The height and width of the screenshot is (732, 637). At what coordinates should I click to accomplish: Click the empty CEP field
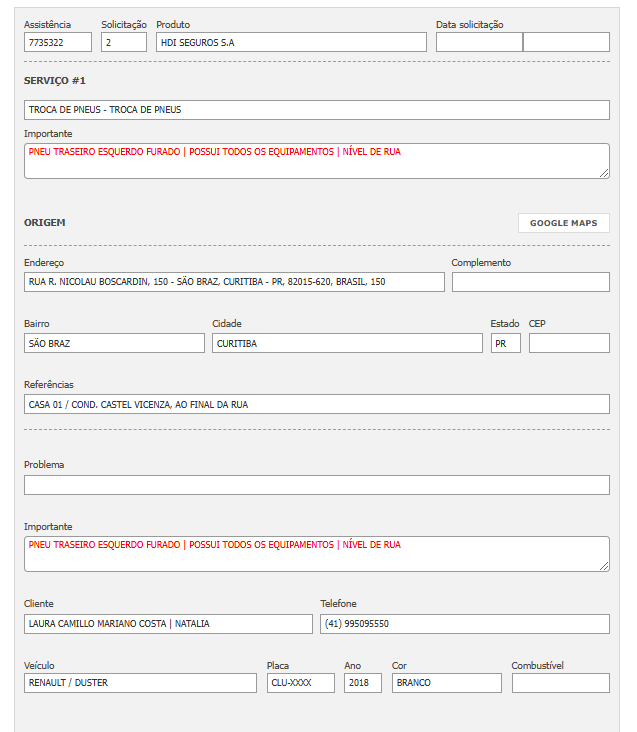tap(569, 343)
